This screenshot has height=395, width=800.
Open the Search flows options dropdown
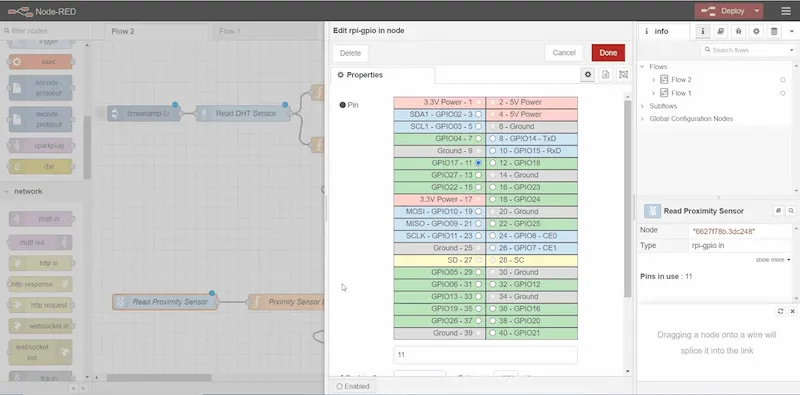791,50
